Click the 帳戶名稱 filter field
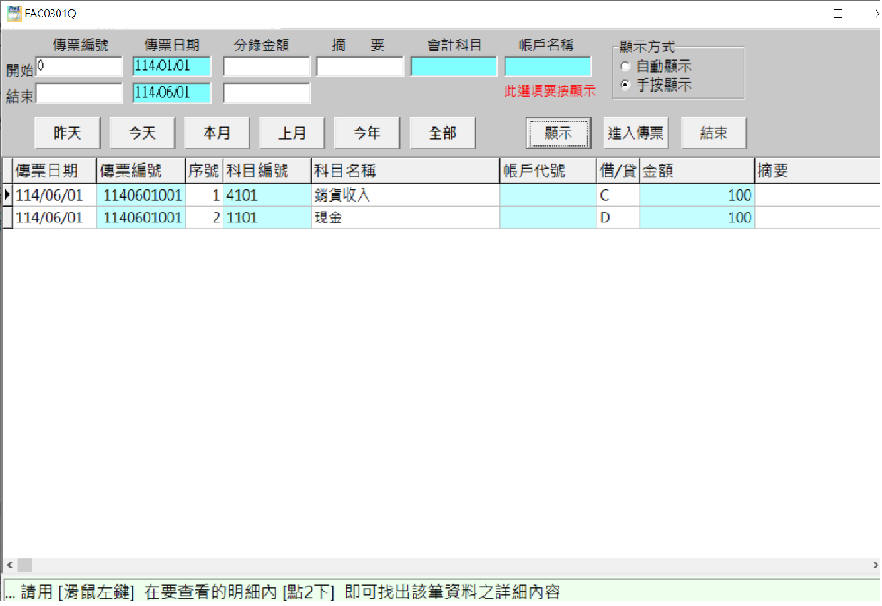This screenshot has width=882, height=606. click(x=547, y=67)
